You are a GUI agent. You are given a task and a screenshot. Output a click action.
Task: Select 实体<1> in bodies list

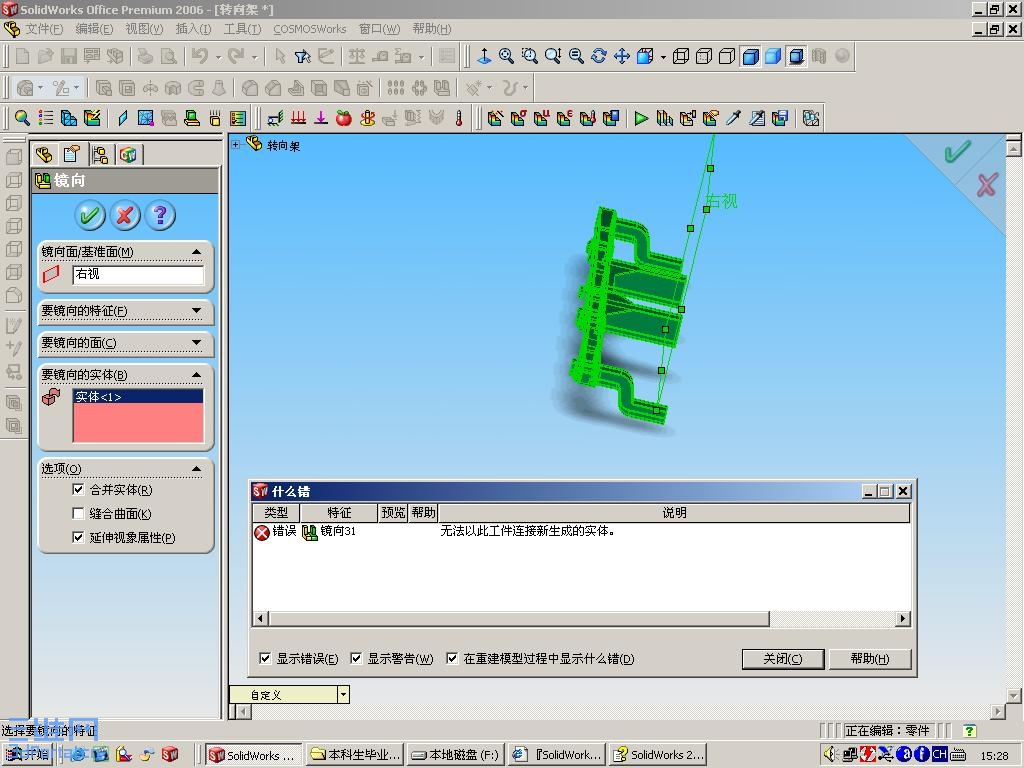point(138,396)
